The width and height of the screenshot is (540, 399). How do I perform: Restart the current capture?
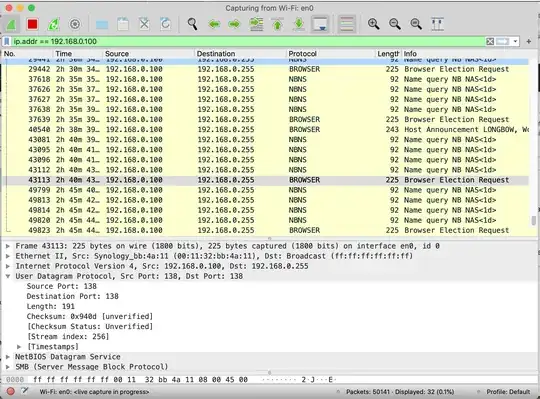(x=53, y=24)
